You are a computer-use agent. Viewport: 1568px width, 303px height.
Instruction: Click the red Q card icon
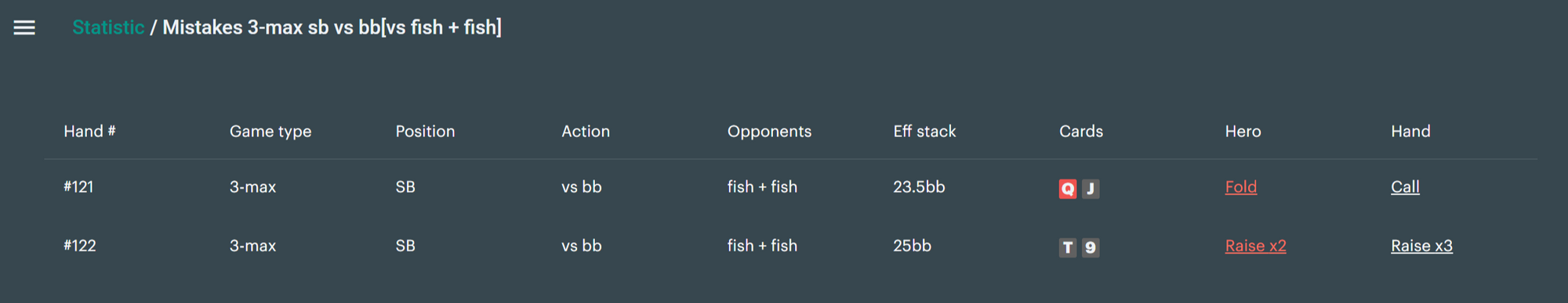pyautogui.click(x=1067, y=189)
